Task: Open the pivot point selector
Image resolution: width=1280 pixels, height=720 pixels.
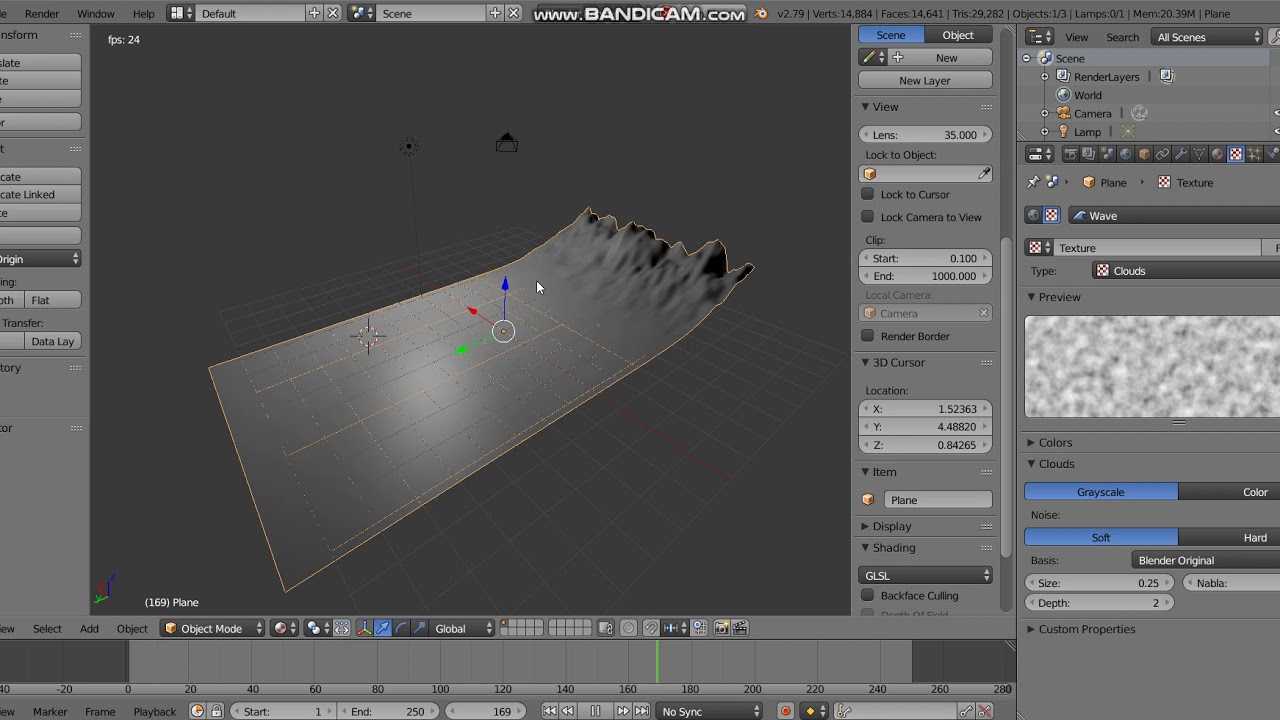Action: click(319, 628)
